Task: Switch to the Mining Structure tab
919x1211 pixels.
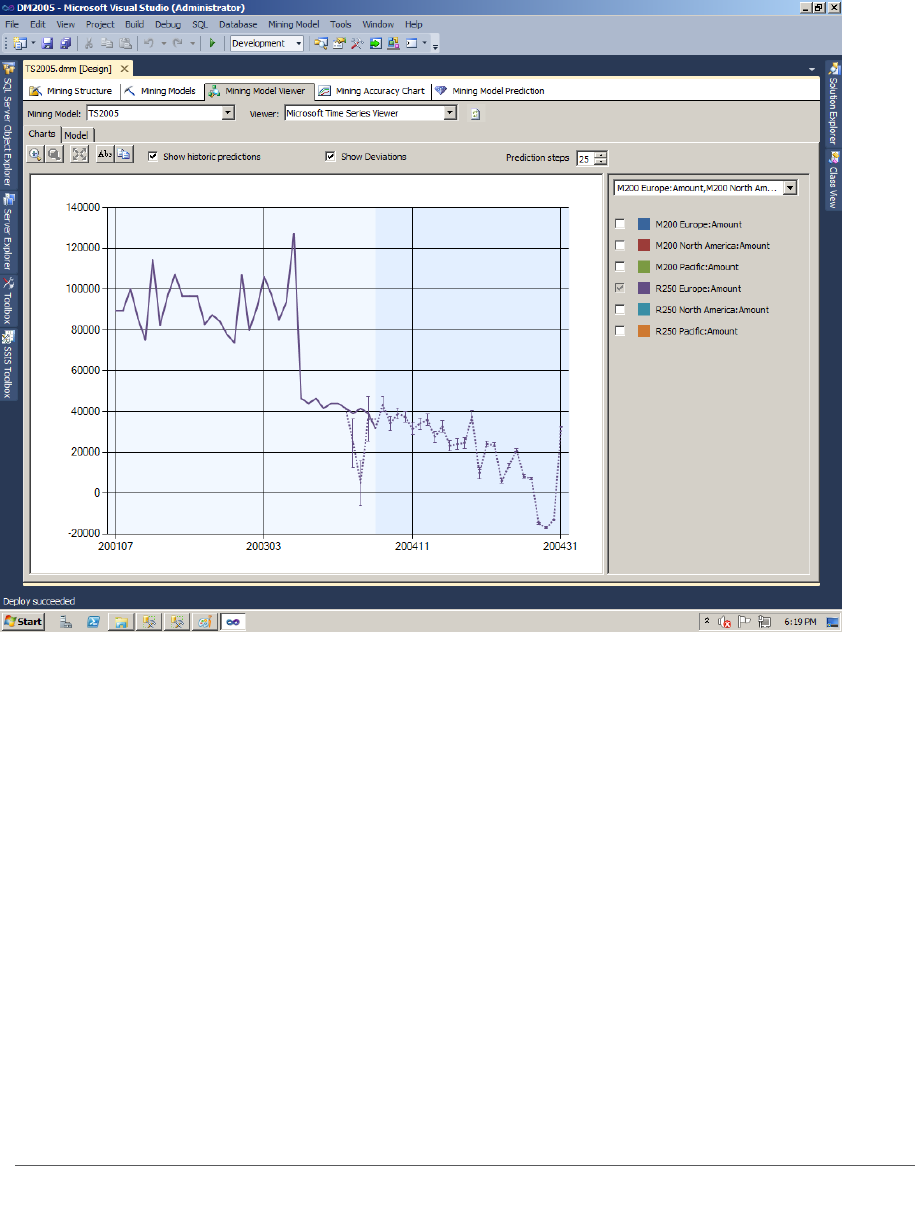Action: pos(70,91)
